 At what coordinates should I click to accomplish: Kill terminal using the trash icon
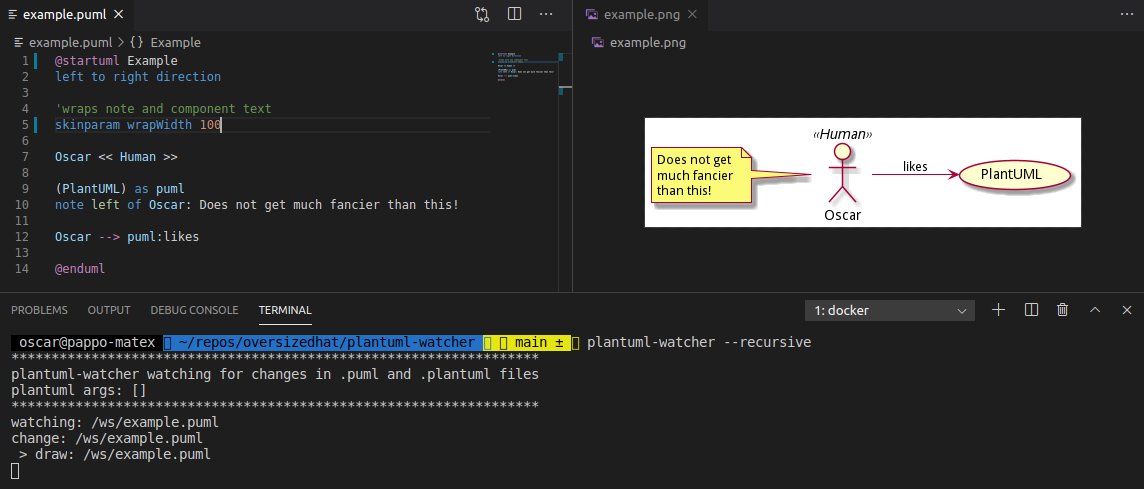[x=1063, y=310]
